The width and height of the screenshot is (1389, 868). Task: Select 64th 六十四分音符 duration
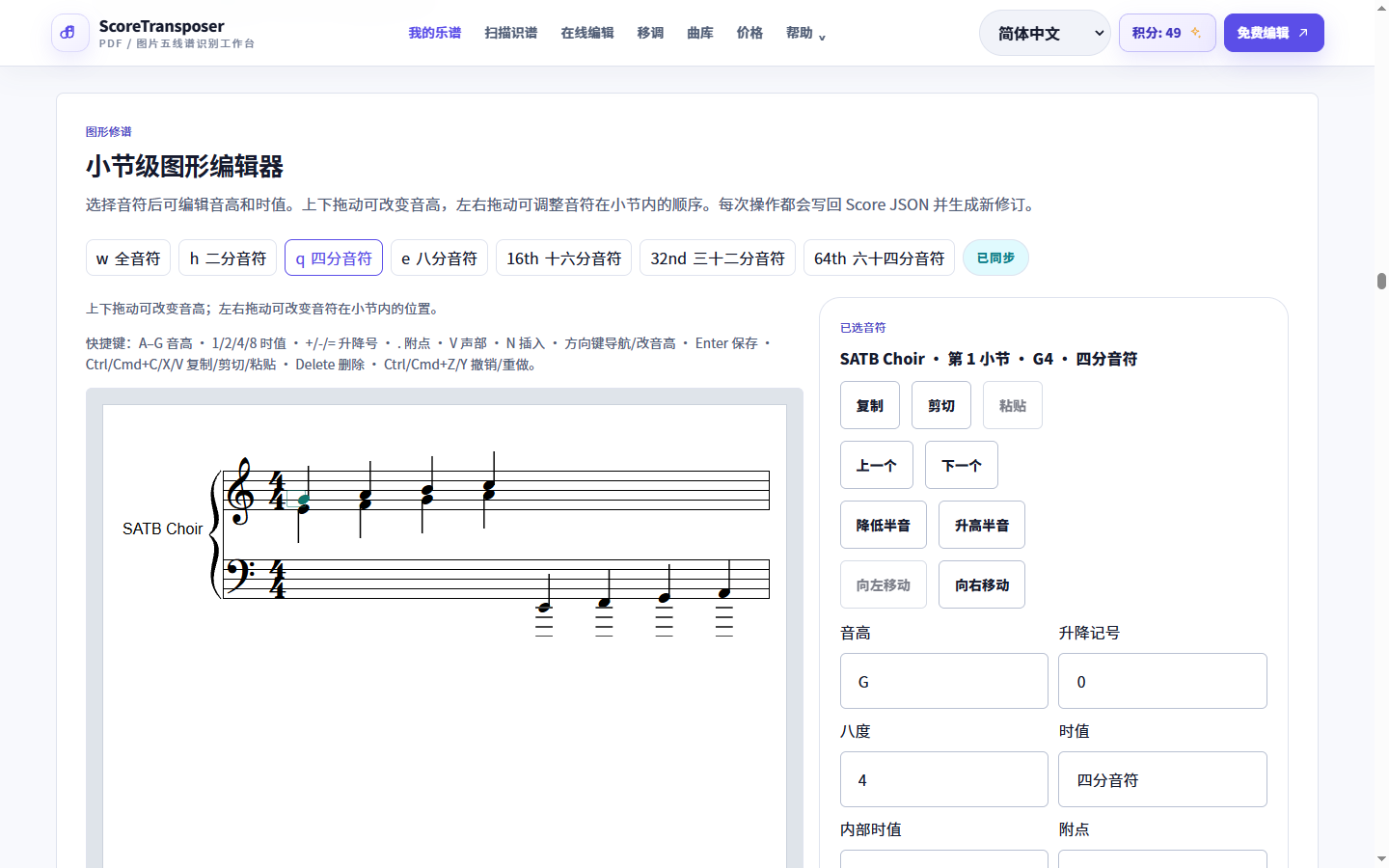[879, 258]
